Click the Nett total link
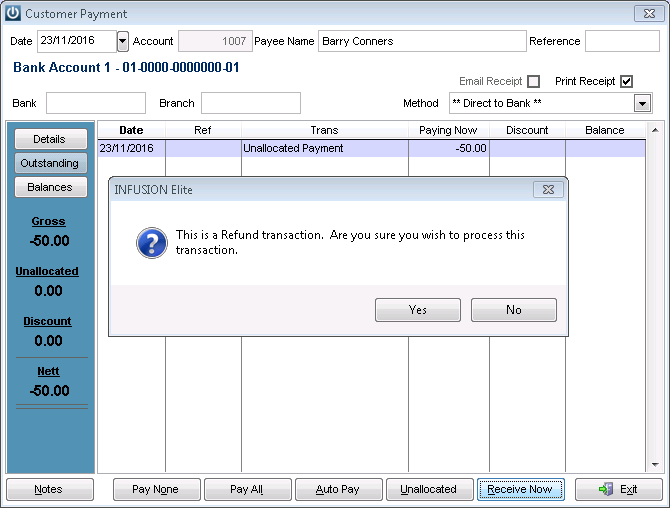This screenshot has height=508, width=670. [x=48, y=371]
